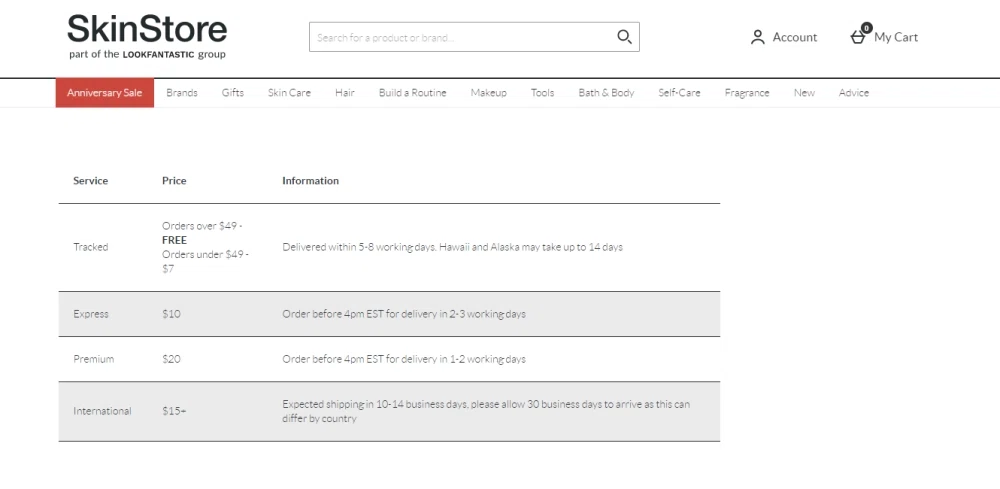Open the shopping cart basket icon
This screenshot has width=1000, height=489.
pos(859,36)
